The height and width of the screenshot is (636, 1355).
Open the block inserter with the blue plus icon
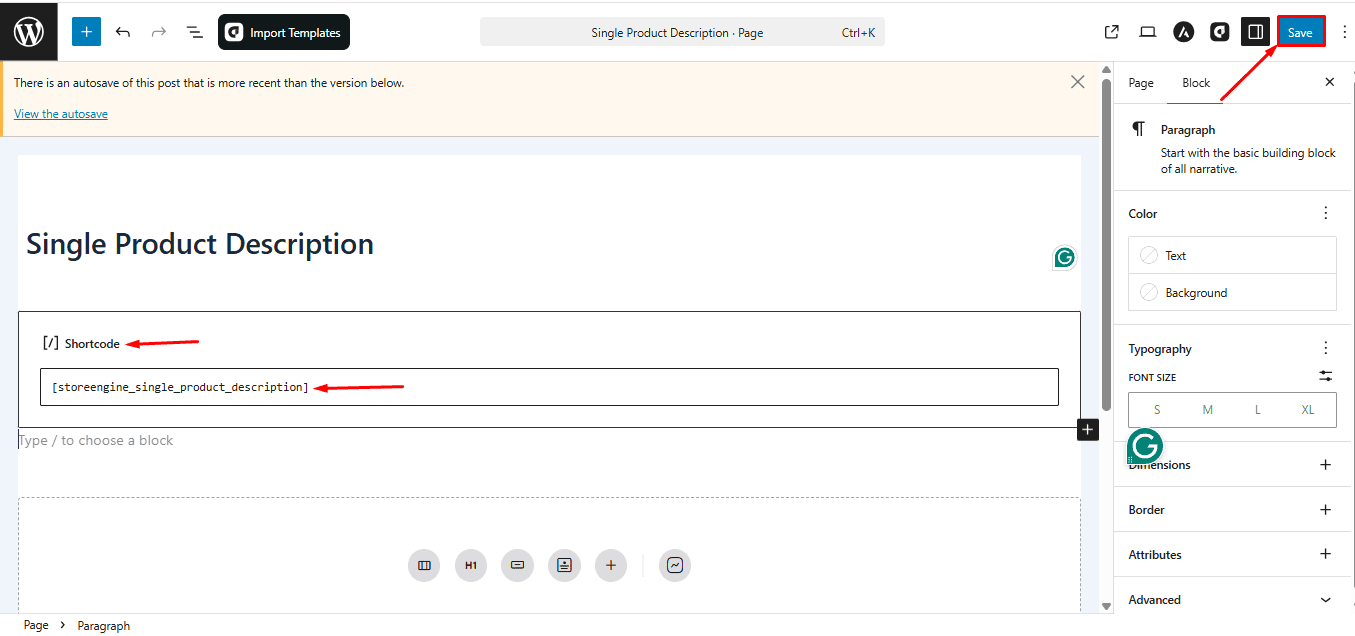[x=86, y=31]
